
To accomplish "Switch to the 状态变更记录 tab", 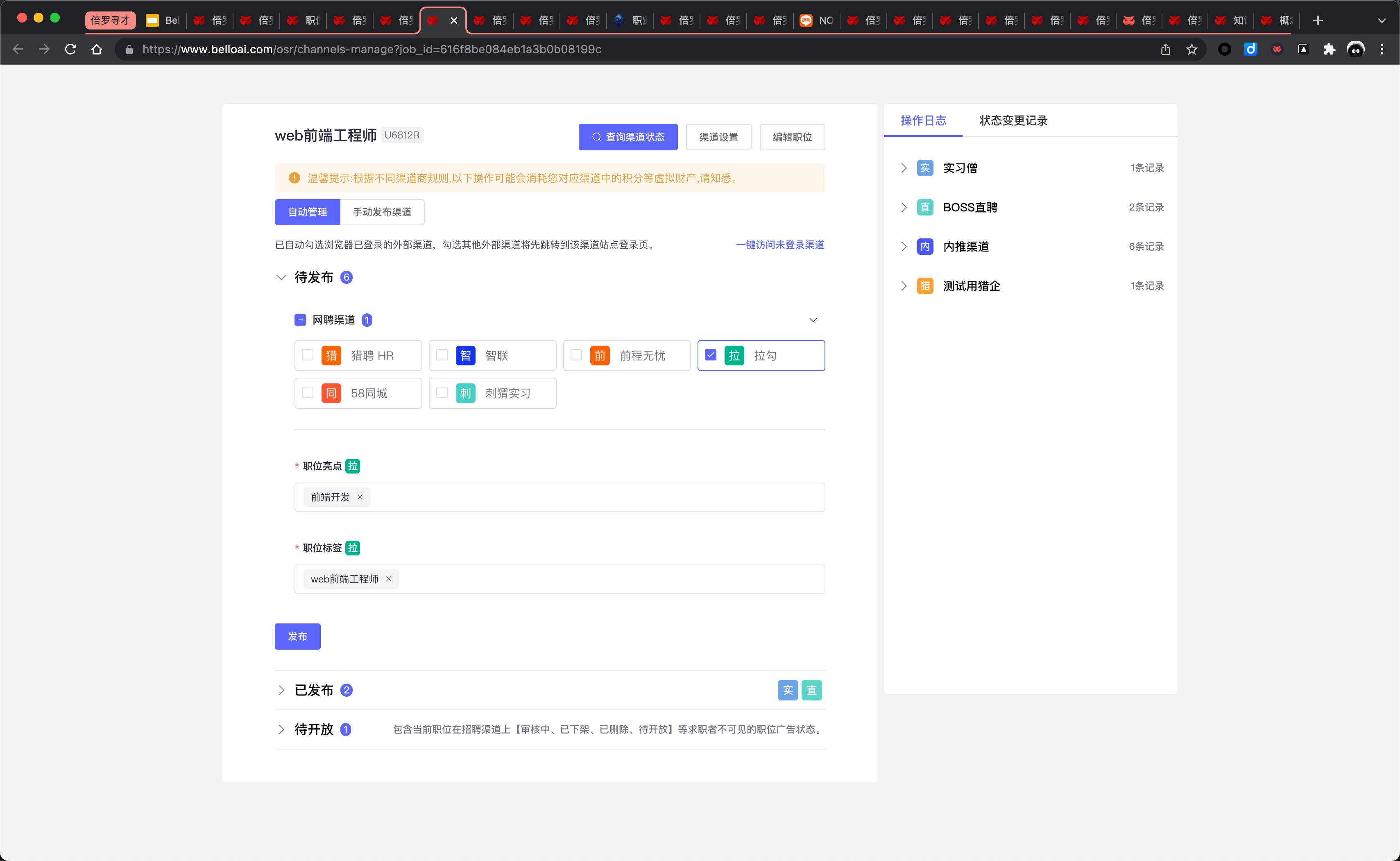I will (x=1013, y=121).
